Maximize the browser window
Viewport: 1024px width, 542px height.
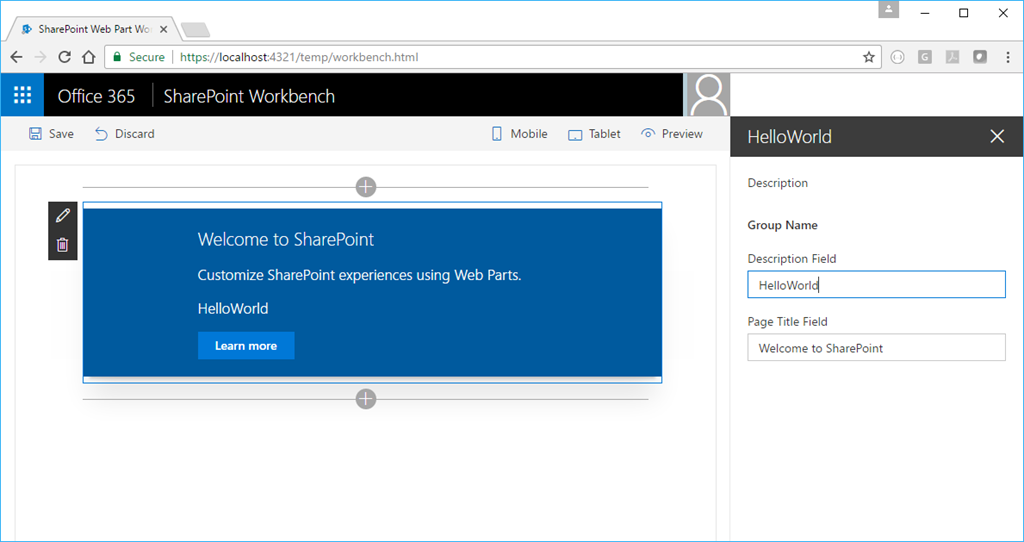point(963,13)
